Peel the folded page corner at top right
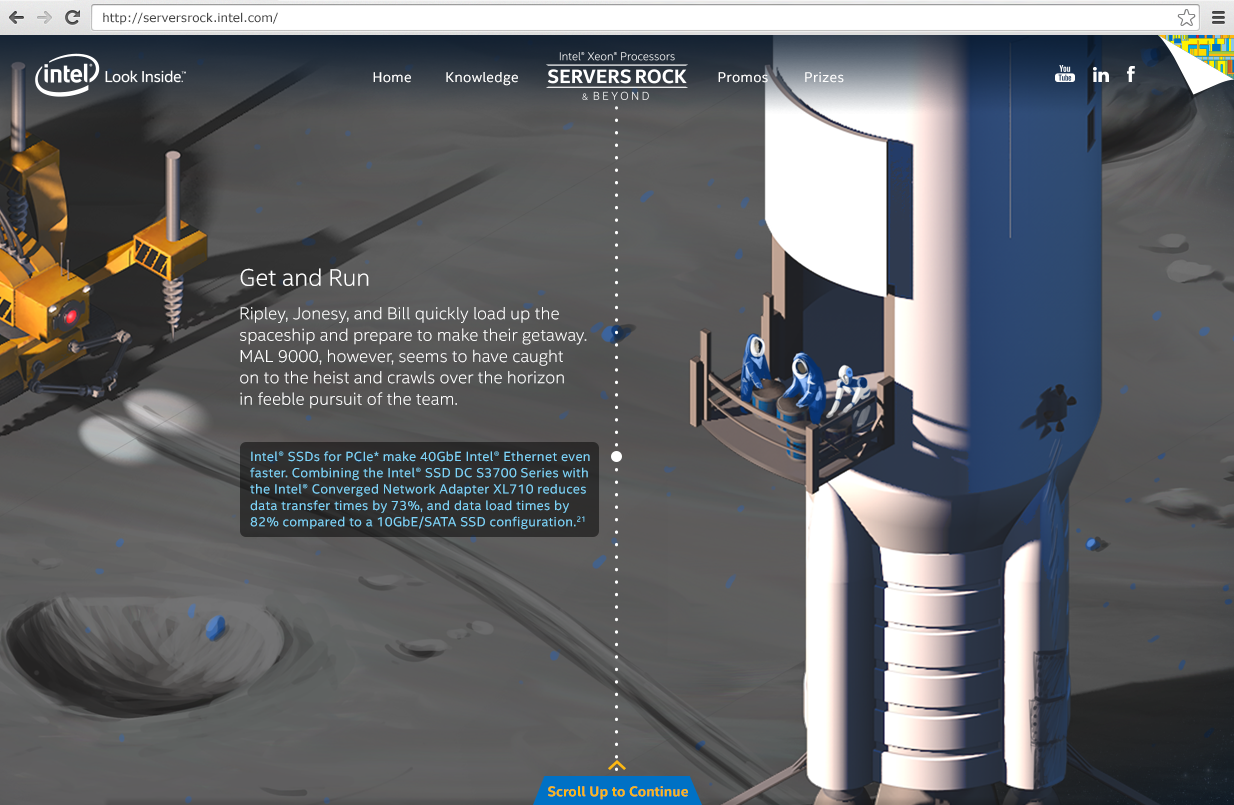 [x=1196, y=63]
